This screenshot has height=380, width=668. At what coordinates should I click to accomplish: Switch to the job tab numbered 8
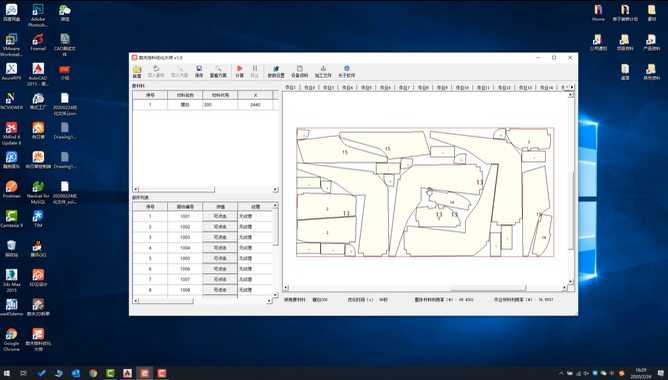point(423,87)
